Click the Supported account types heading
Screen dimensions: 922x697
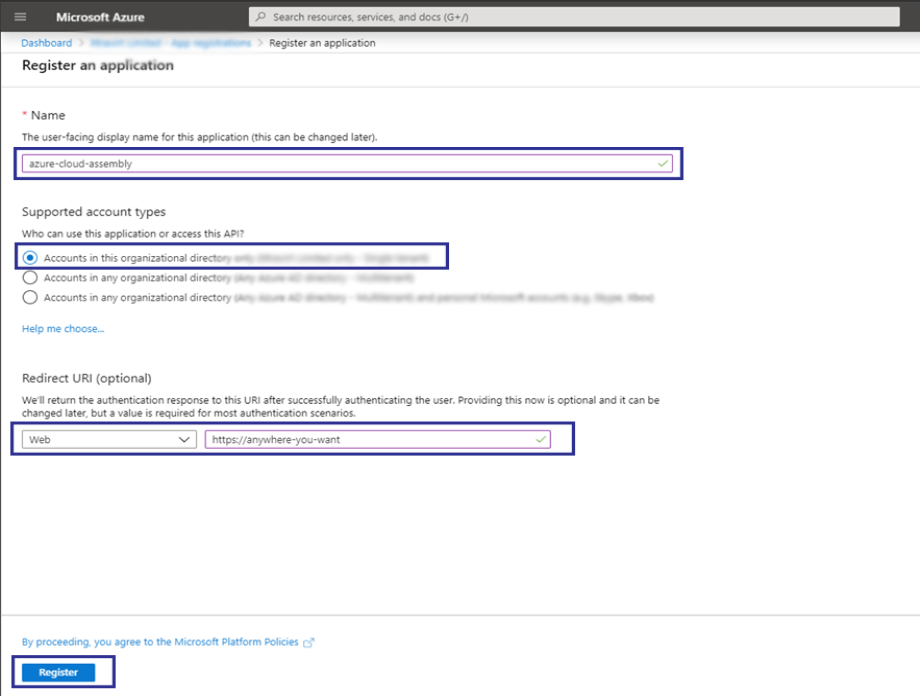[93, 212]
